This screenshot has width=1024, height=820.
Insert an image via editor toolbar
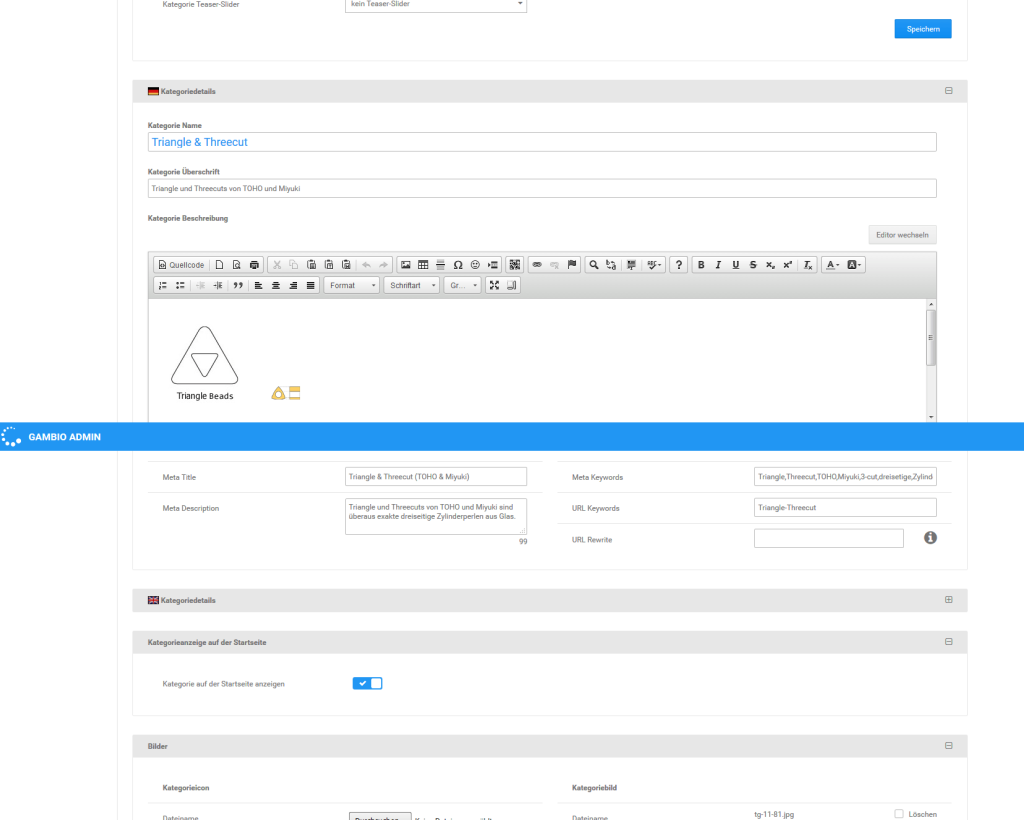pos(405,265)
